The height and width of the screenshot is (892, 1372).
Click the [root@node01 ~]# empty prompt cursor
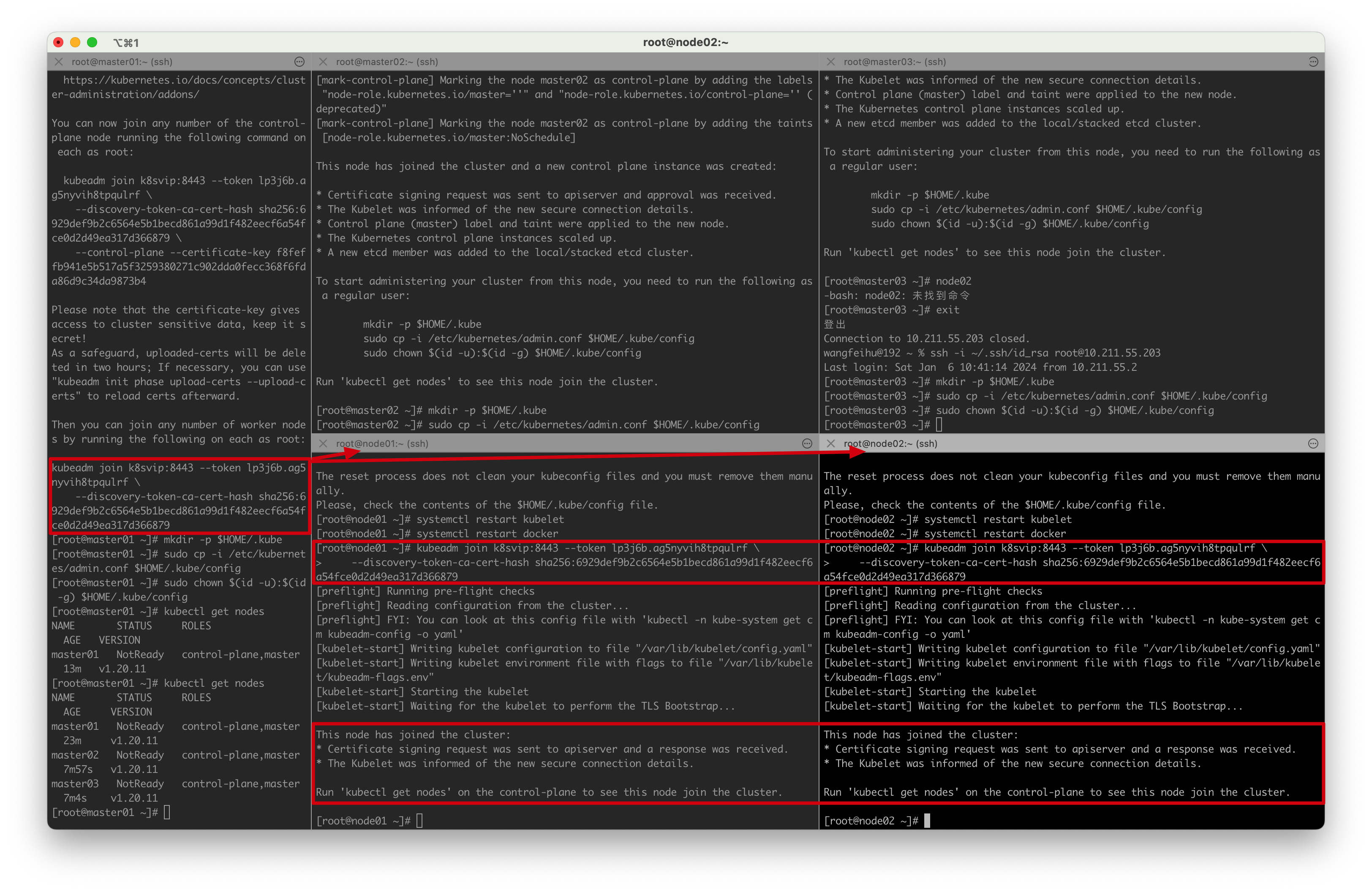419,821
